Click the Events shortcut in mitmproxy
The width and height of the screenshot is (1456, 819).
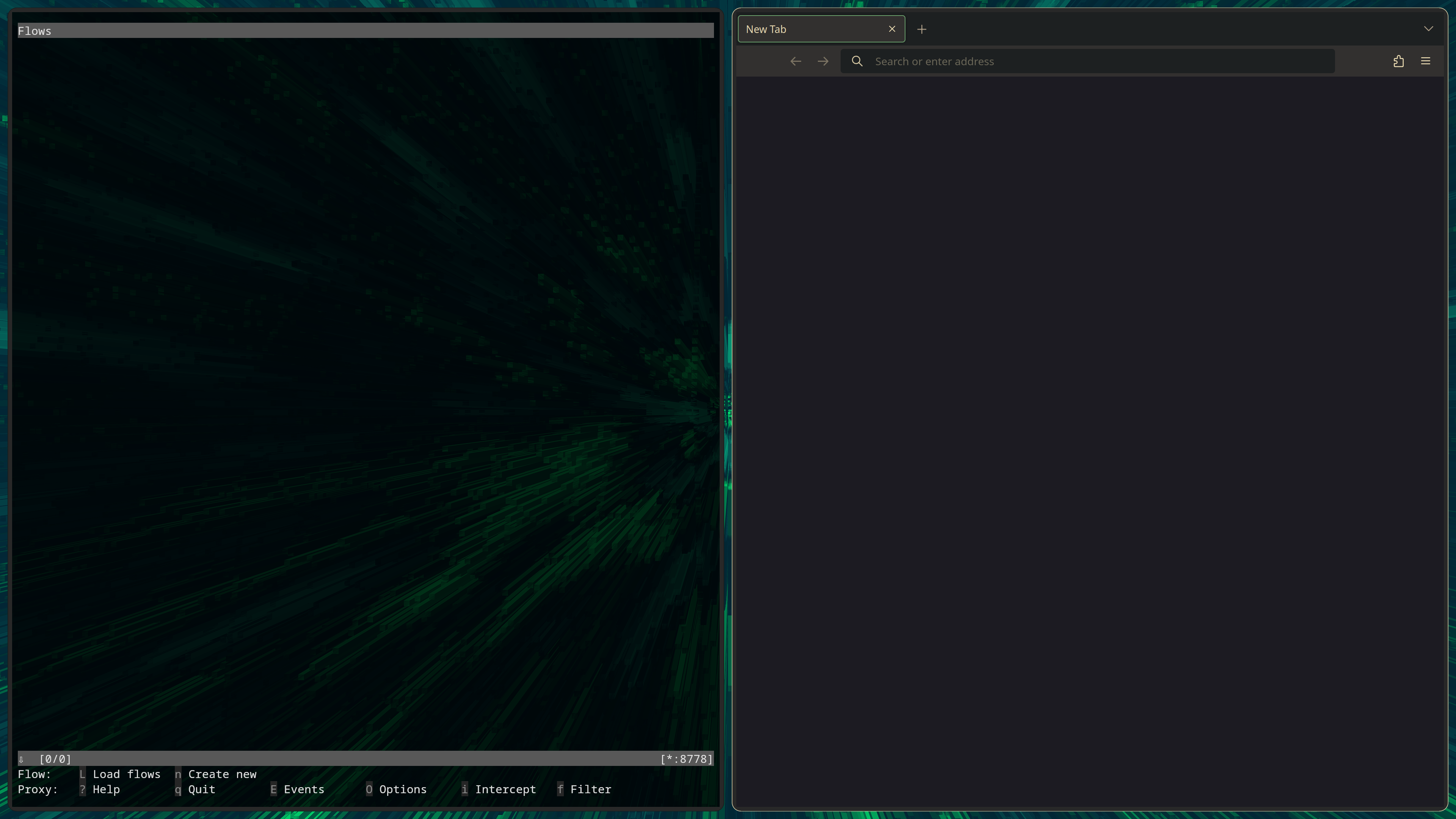coord(297,789)
